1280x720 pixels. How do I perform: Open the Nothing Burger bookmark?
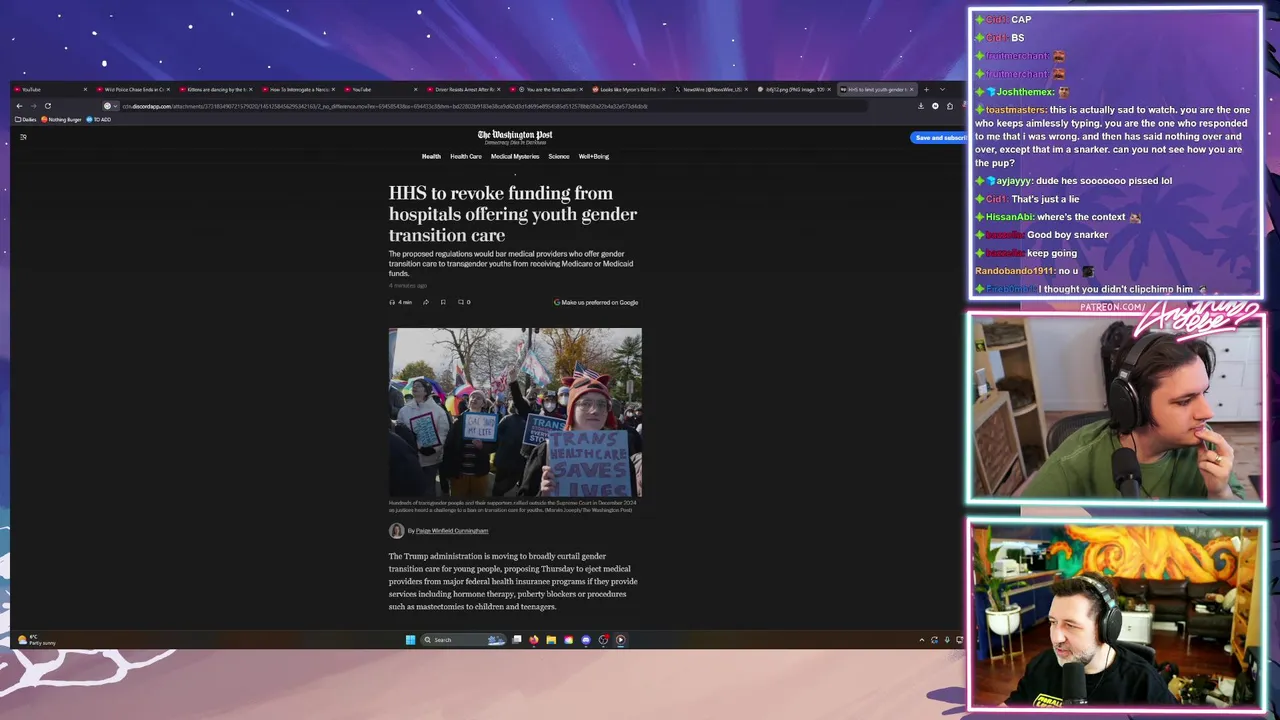[62, 120]
